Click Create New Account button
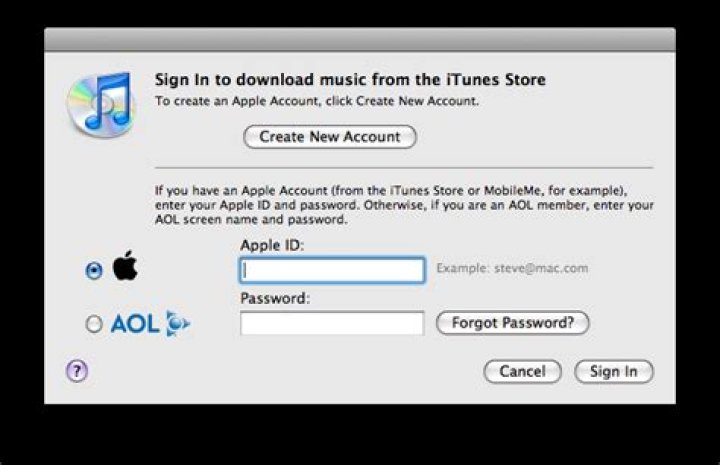This screenshot has height=465, width=720. 330,137
